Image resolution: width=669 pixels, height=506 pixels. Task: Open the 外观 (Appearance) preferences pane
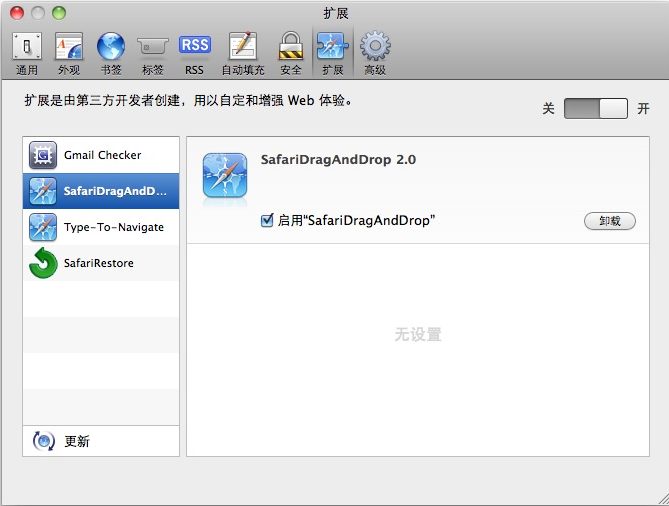click(x=69, y=53)
